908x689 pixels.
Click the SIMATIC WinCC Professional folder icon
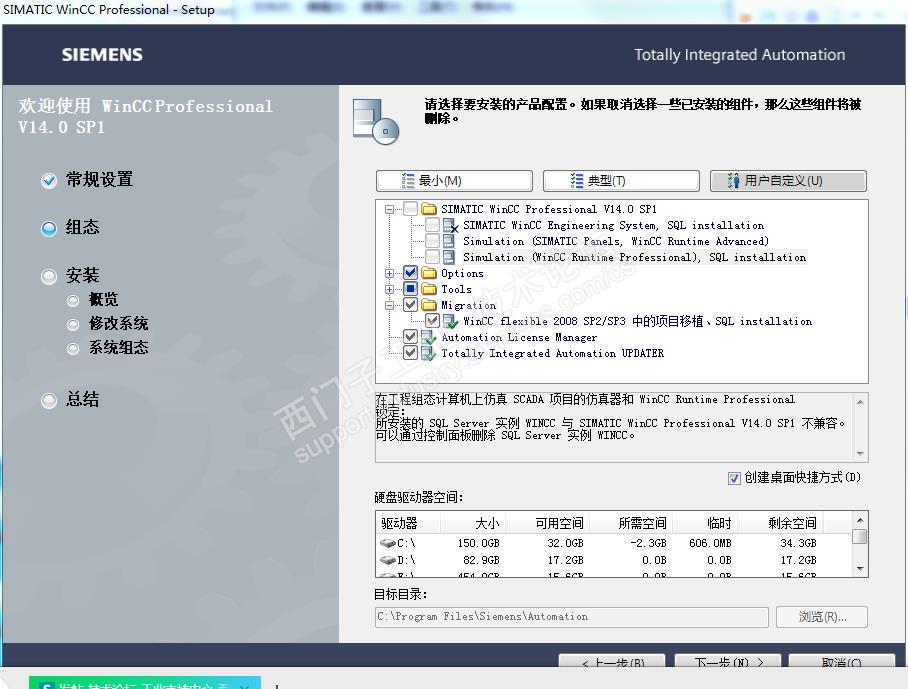[429, 208]
